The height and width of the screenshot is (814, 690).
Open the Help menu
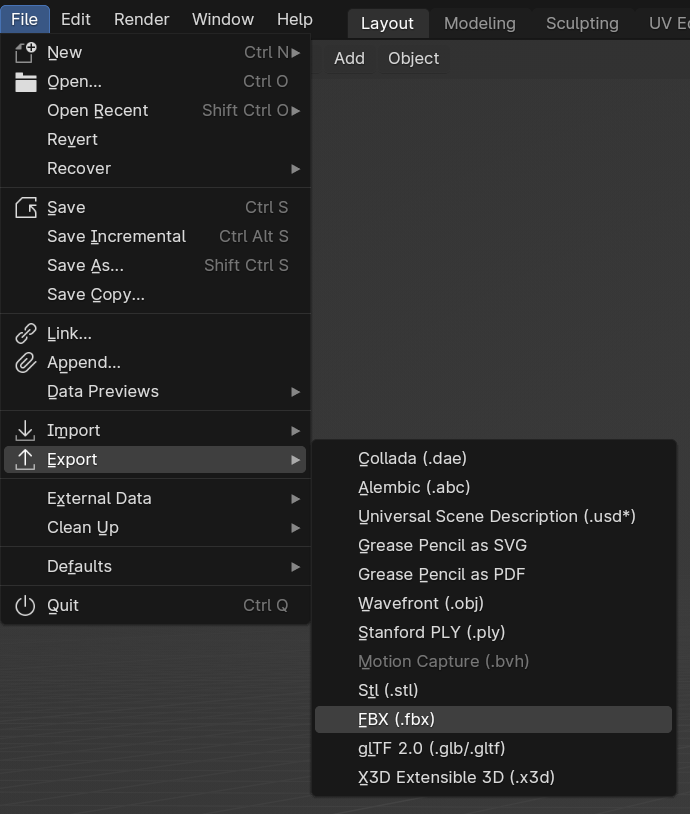(x=294, y=19)
